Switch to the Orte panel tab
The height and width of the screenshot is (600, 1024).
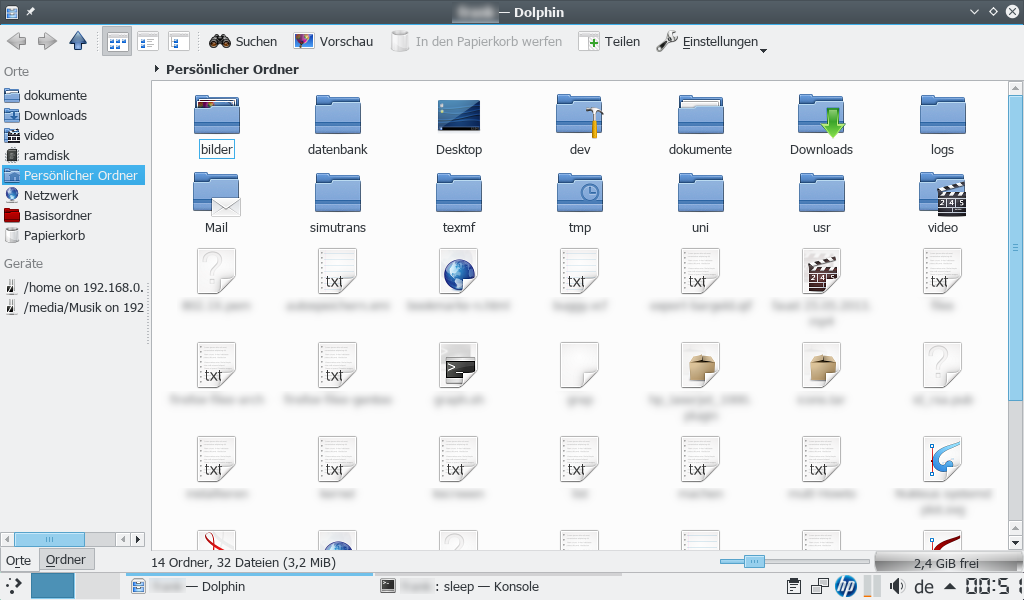pyautogui.click(x=18, y=559)
